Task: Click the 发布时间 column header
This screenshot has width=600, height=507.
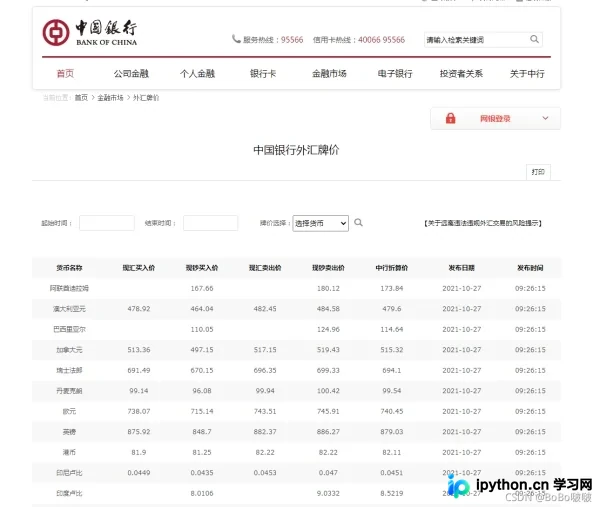Action: tap(530, 268)
